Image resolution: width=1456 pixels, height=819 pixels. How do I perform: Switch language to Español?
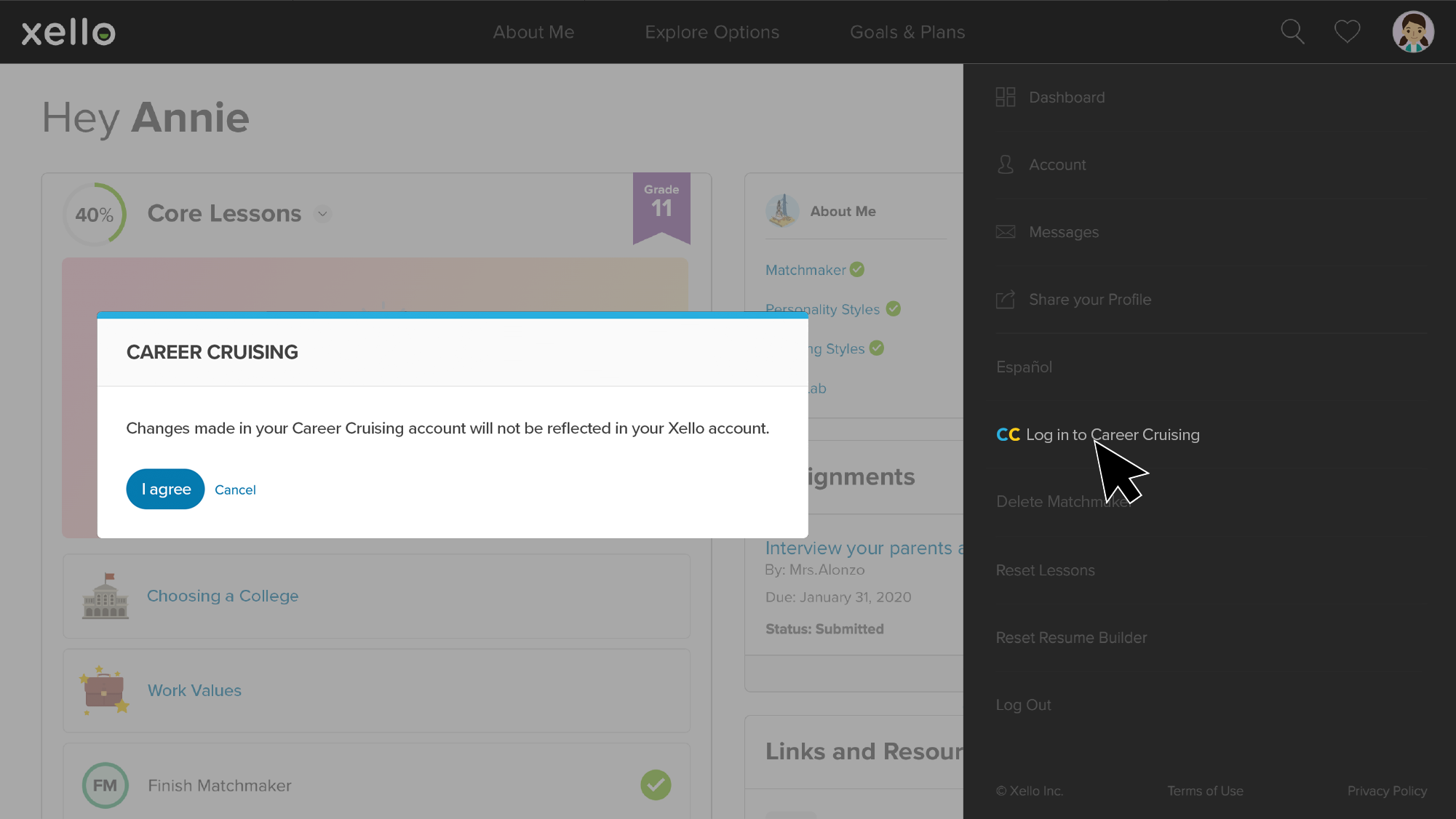pyautogui.click(x=1024, y=367)
